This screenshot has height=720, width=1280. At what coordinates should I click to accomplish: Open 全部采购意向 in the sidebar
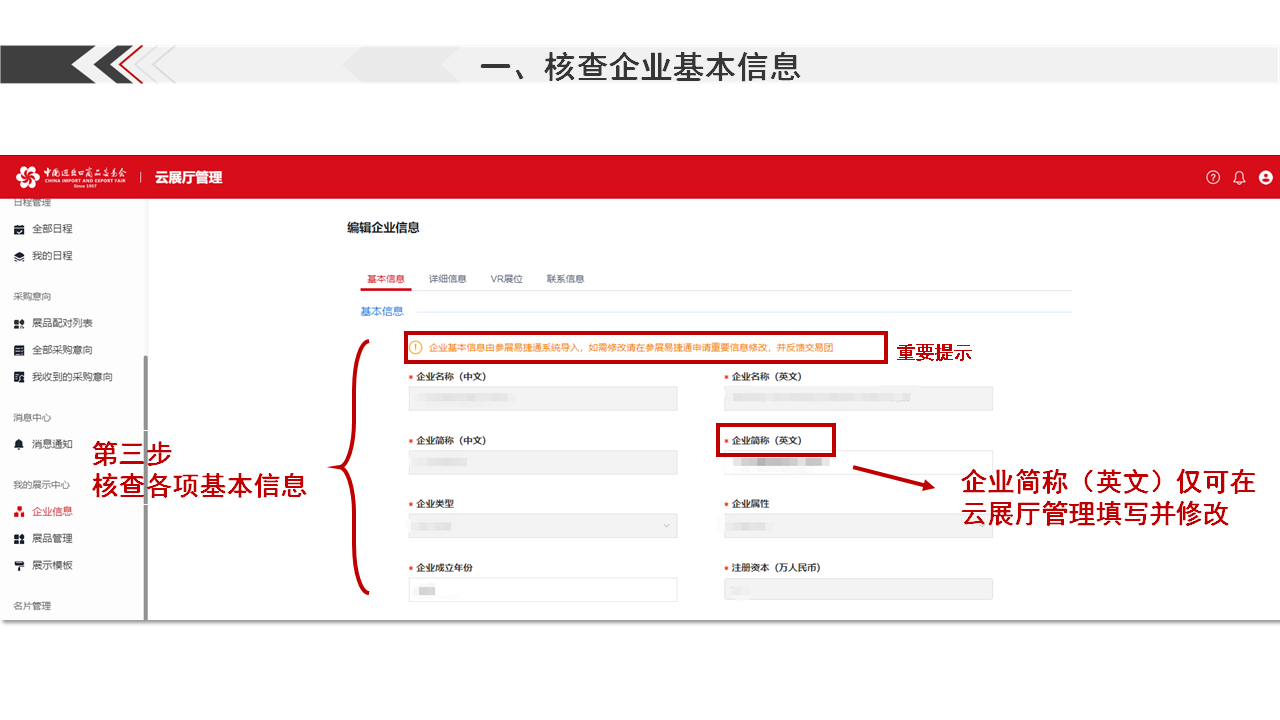coord(62,350)
